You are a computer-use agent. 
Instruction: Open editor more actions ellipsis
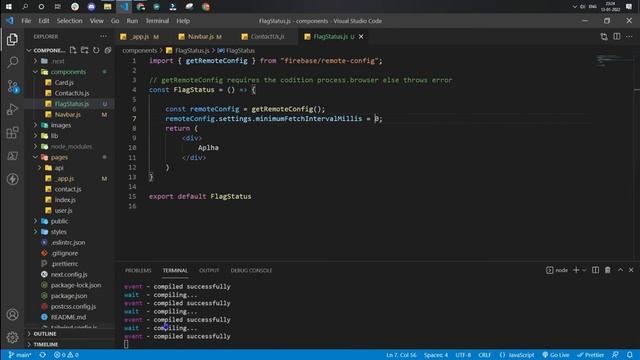click(x=629, y=37)
